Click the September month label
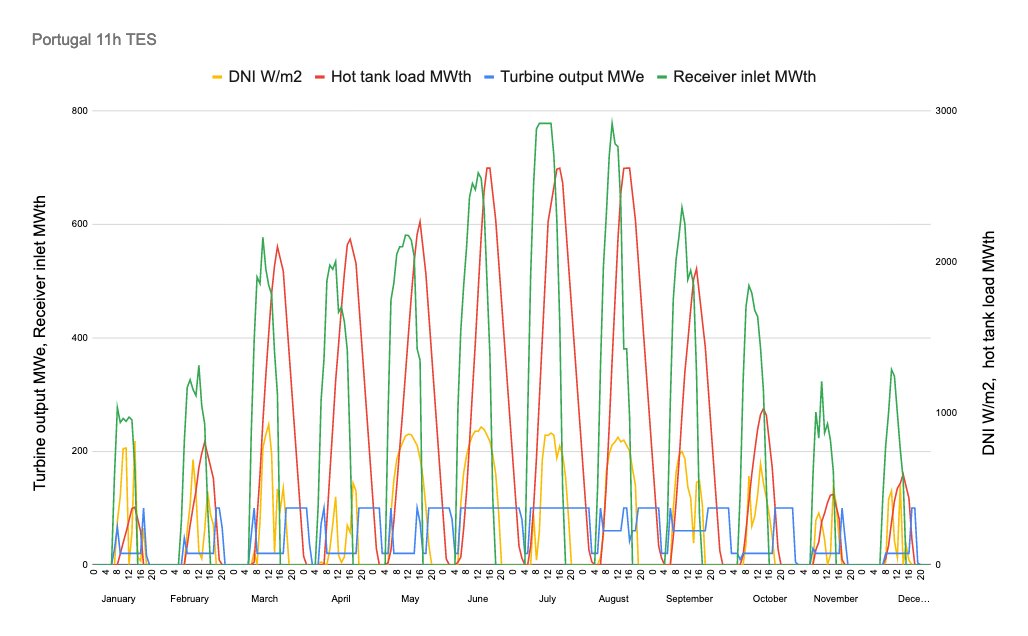 pyautogui.click(x=689, y=599)
